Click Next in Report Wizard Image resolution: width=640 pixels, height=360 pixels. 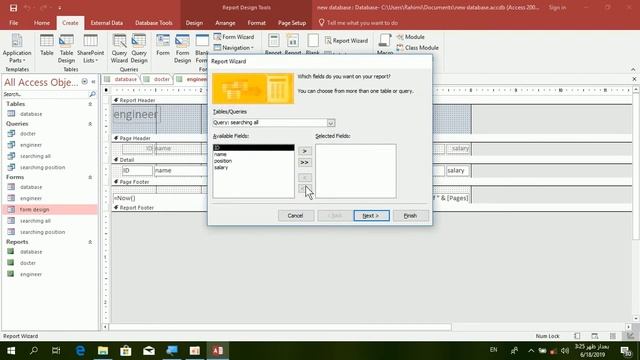point(371,216)
